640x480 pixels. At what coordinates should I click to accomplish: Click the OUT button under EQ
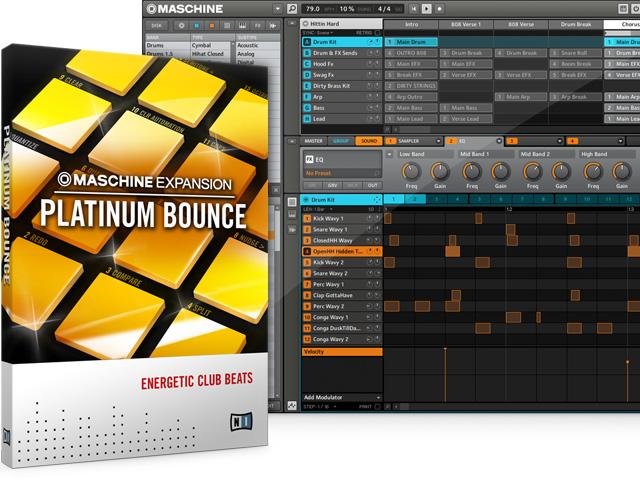pyautogui.click(x=371, y=185)
